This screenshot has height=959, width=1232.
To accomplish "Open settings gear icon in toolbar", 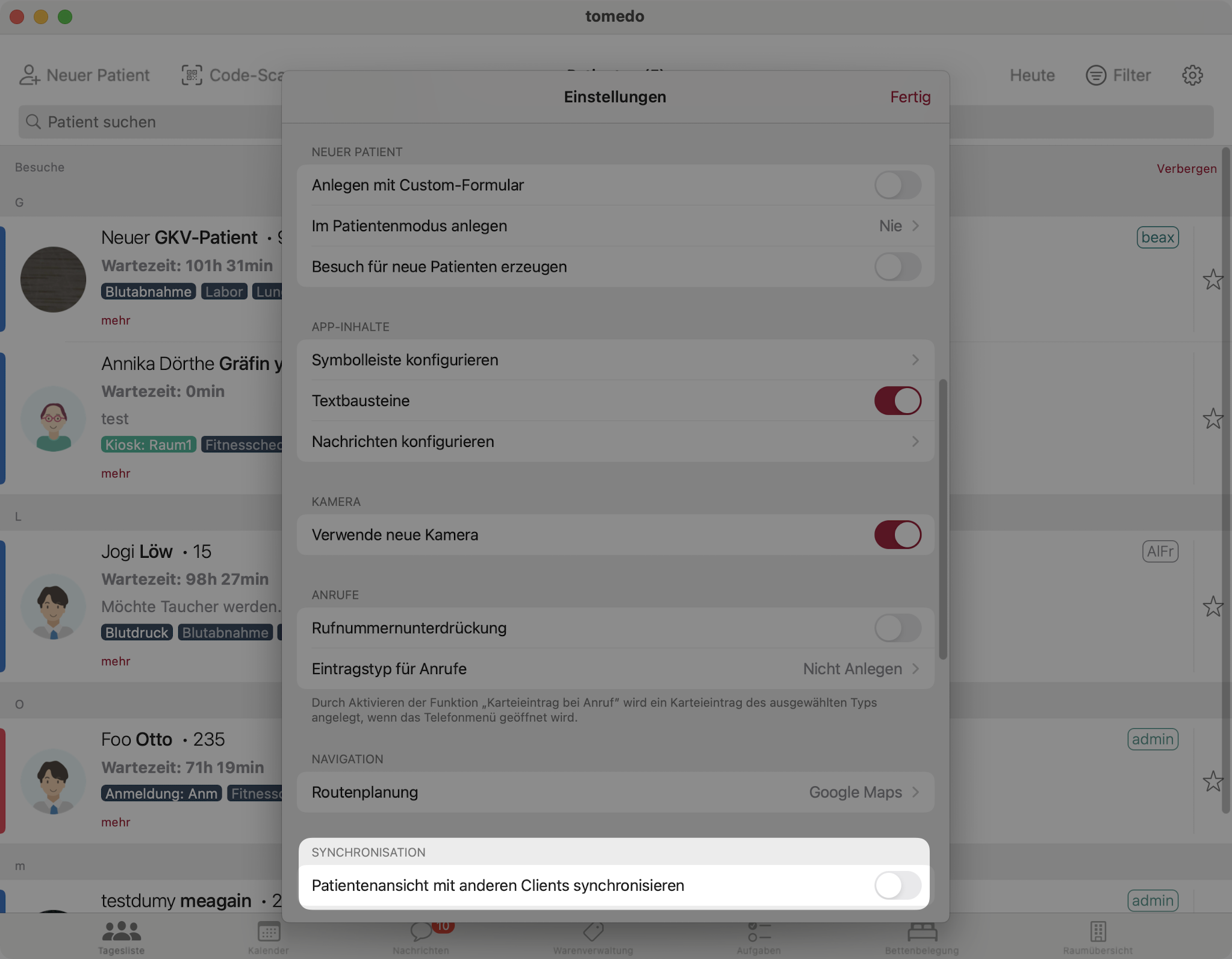I will click(1192, 75).
